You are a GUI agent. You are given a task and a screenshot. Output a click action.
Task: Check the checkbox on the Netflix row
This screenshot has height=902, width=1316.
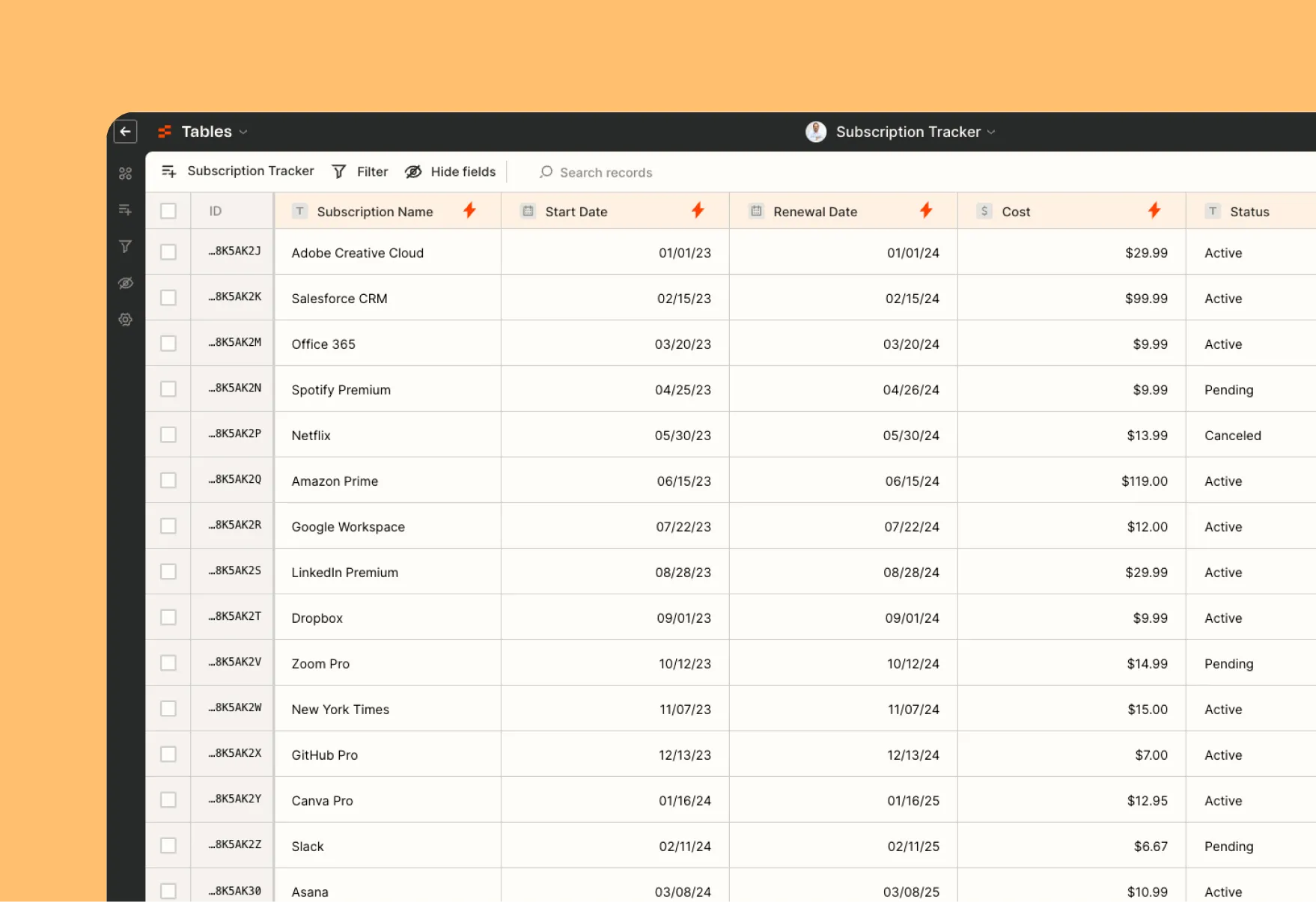tap(168, 435)
